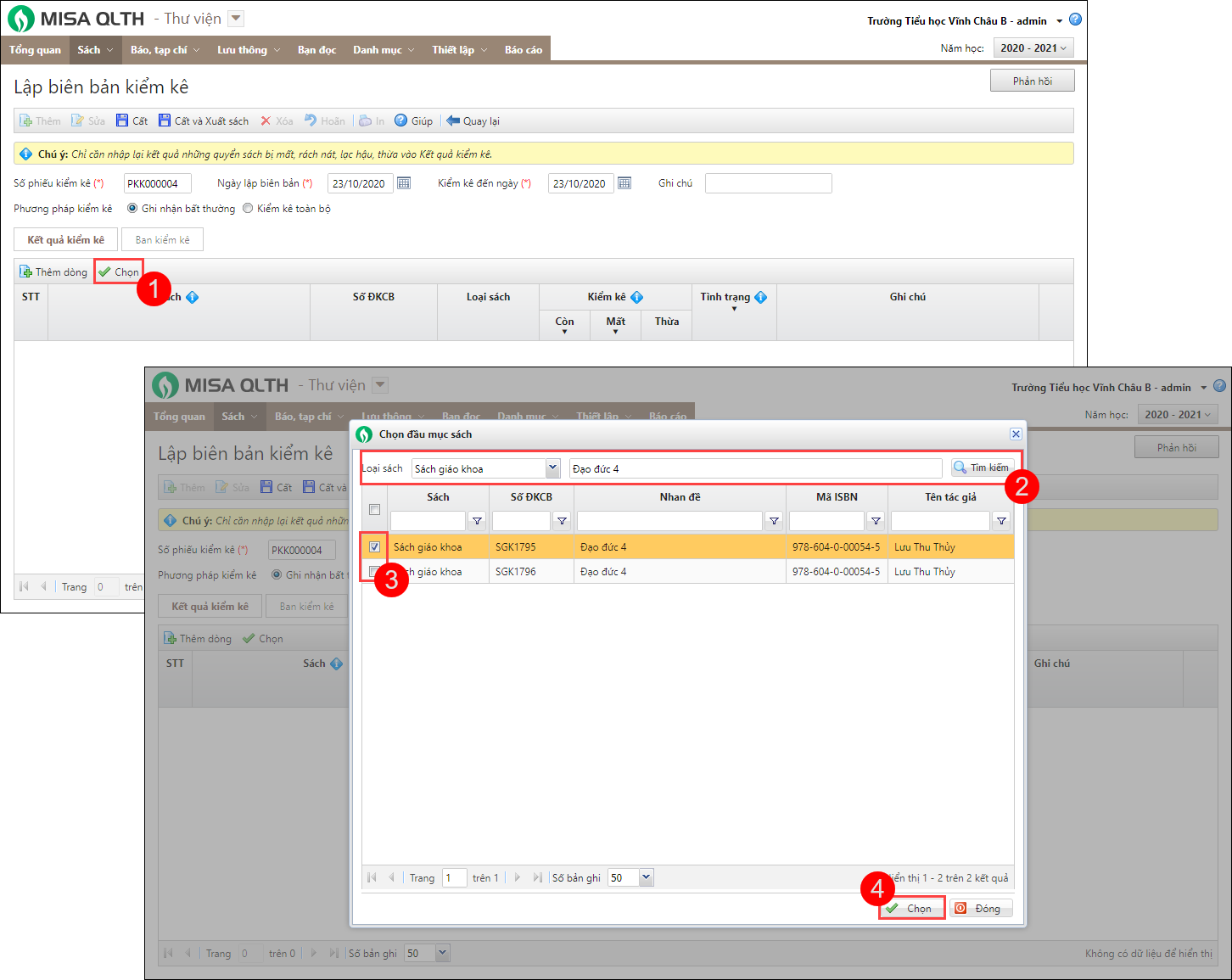The height and width of the screenshot is (980, 1232).
Task: Go to the next page in the dialog pager
Action: [517, 877]
